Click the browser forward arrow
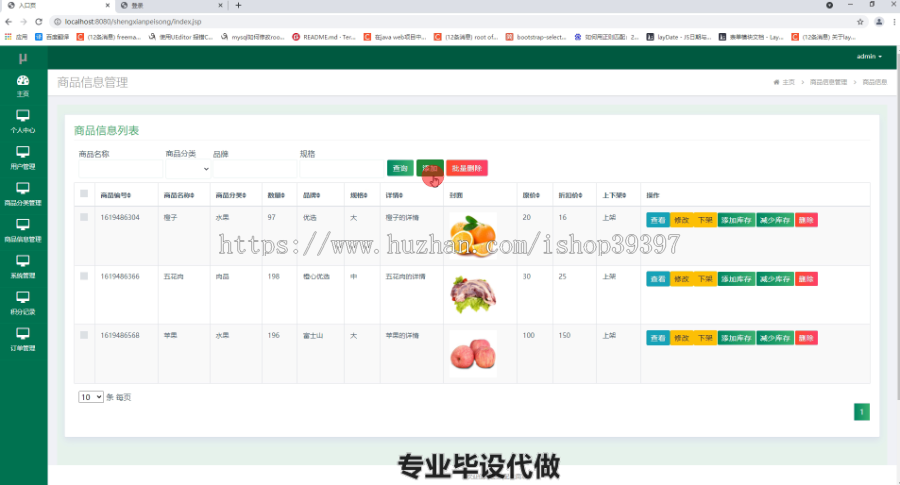 pos(24,22)
